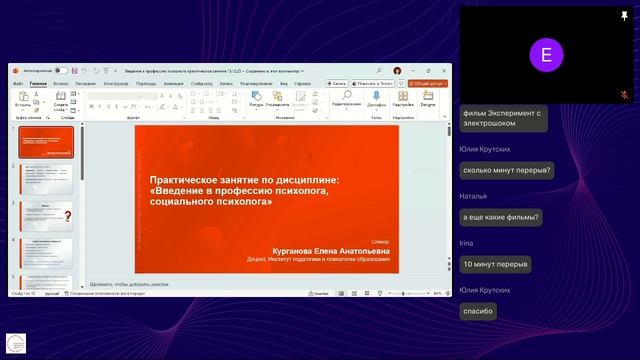Switch to the Конструктор ribbon tab
The image size is (640, 360).
point(116,83)
